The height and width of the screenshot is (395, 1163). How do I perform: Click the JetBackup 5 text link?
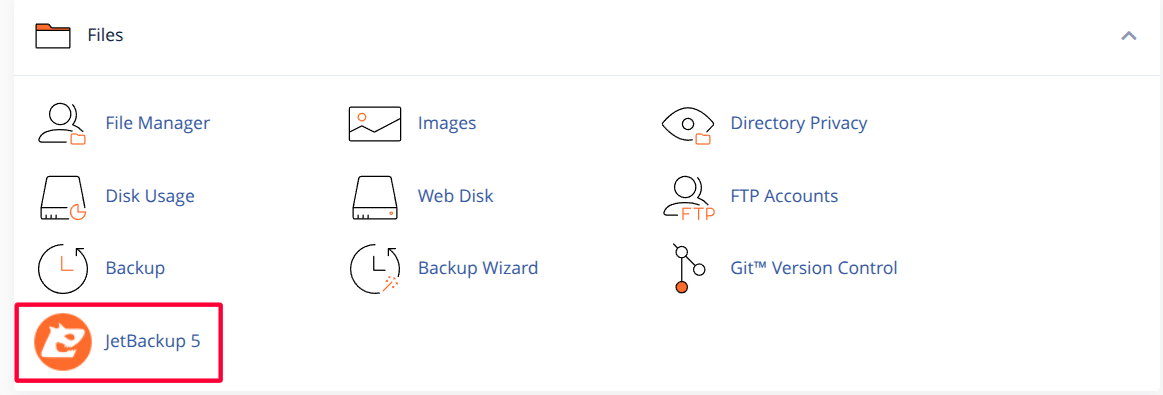pos(153,342)
